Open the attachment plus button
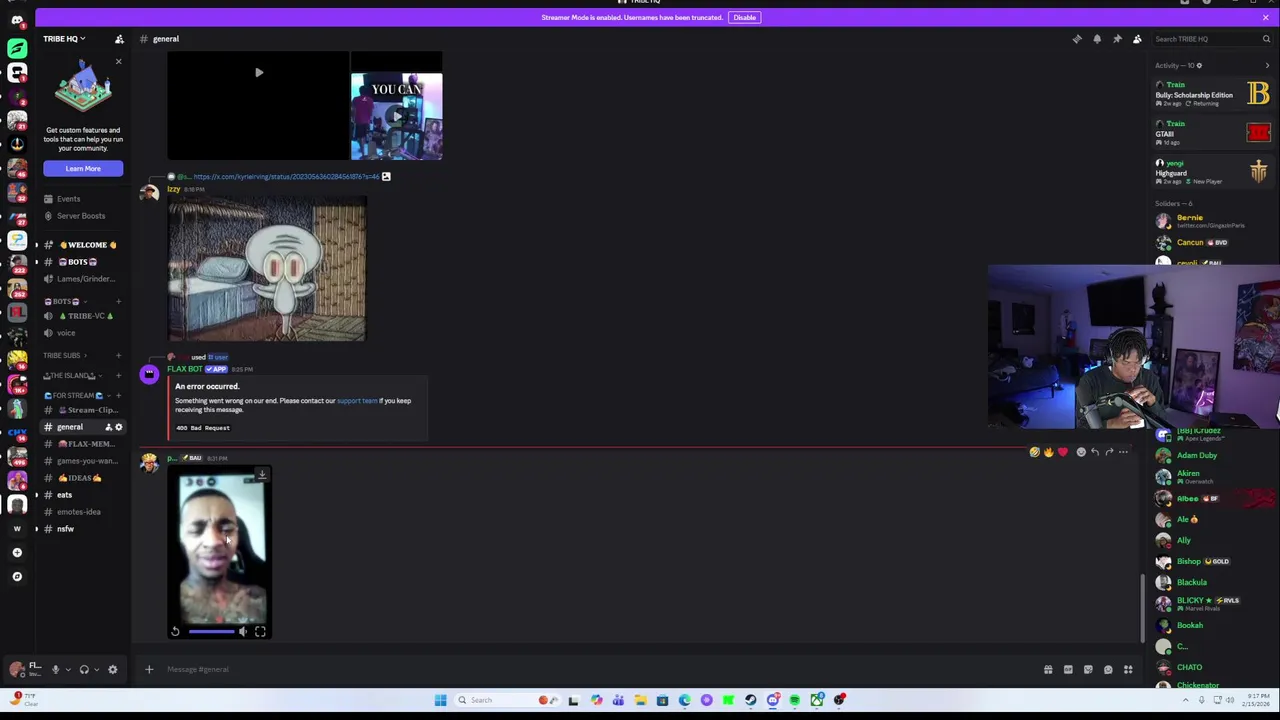The width and height of the screenshot is (1280, 720). pos(149,669)
